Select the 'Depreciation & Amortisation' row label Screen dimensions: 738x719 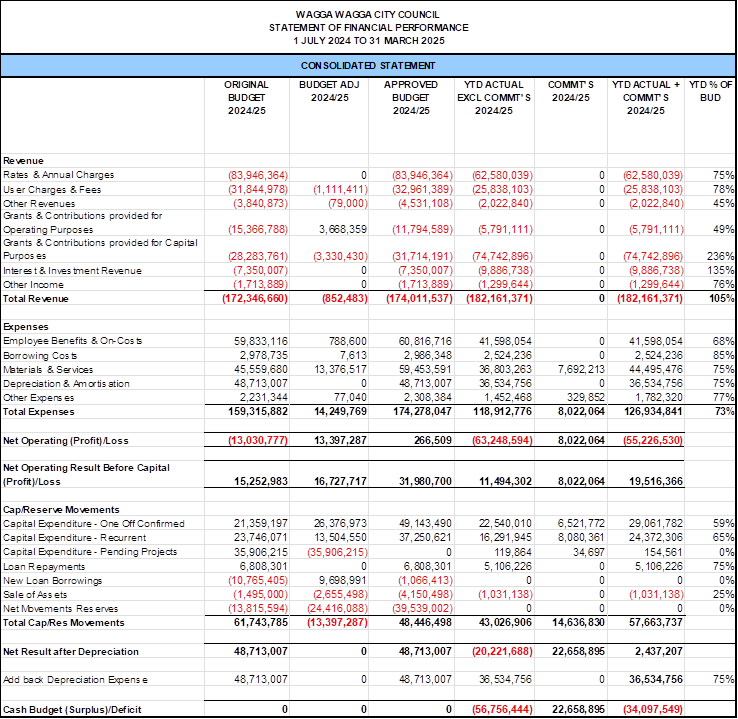(66, 383)
